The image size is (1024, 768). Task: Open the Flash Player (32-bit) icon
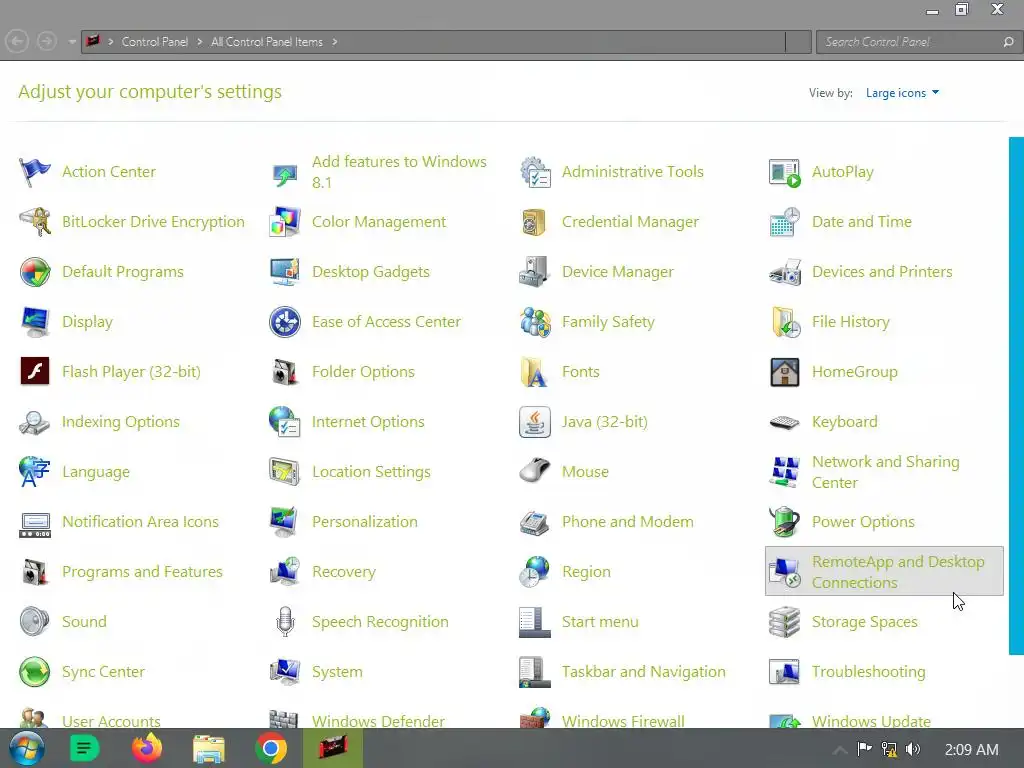point(35,372)
